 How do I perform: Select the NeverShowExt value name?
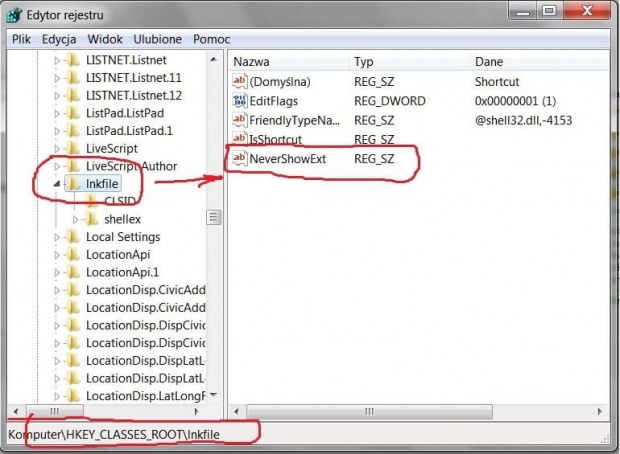click(x=287, y=159)
